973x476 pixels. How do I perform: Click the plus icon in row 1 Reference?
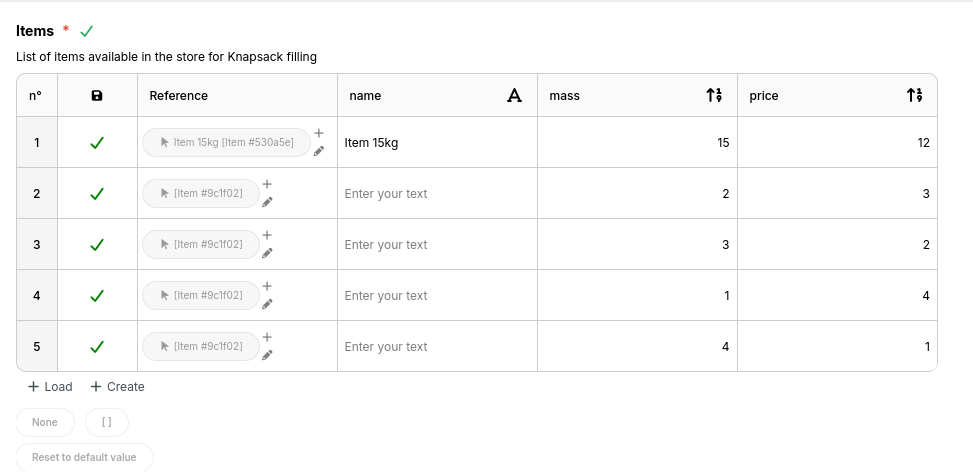319,133
